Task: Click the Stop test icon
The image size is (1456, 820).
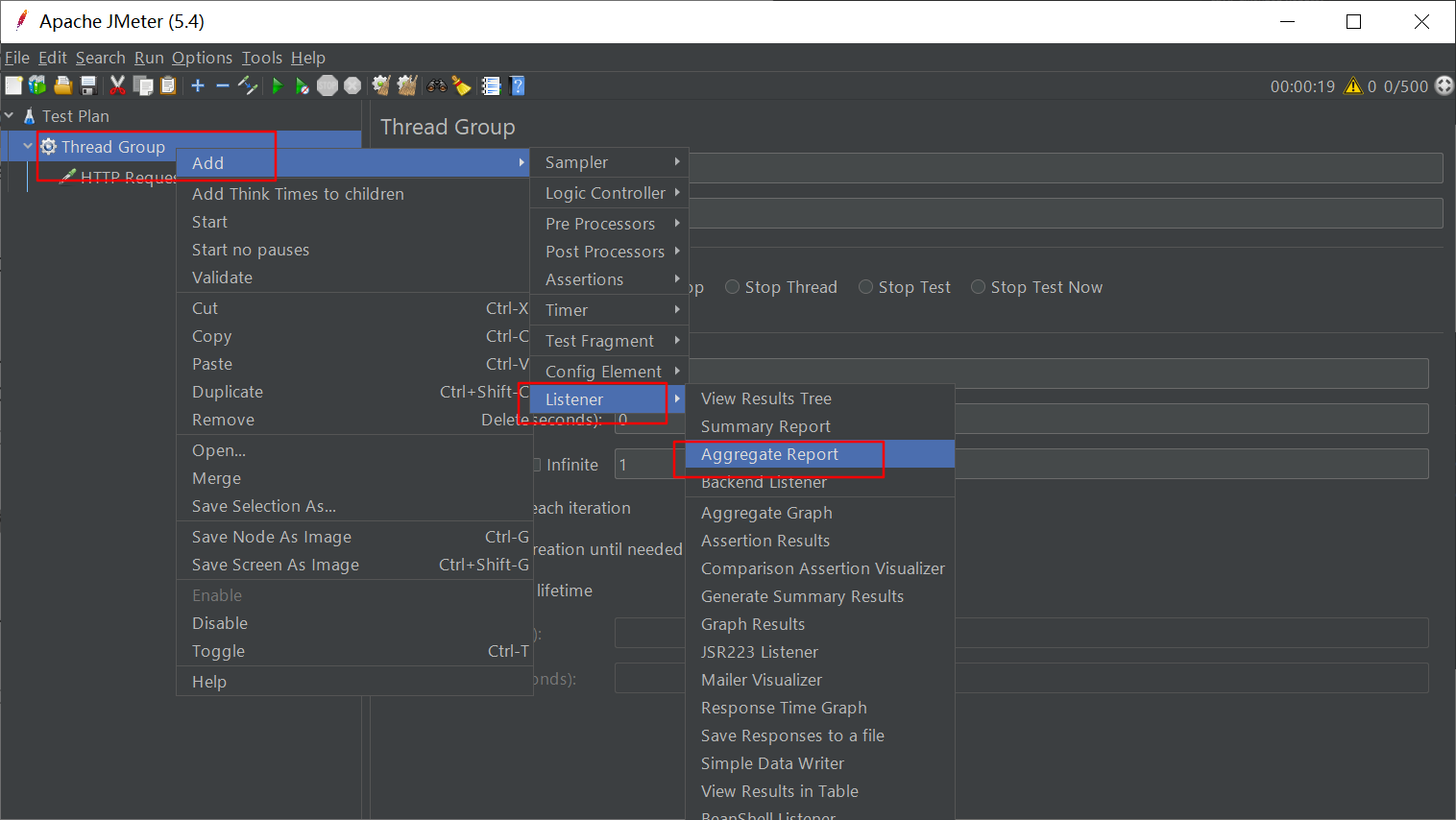Action: [x=328, y=85]
